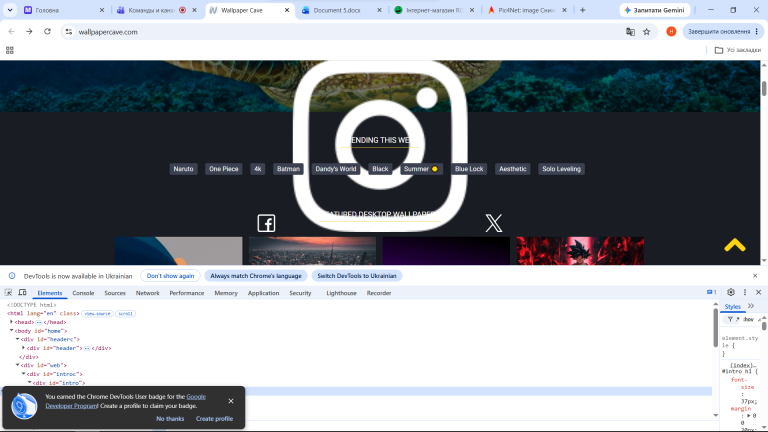The image size is (768, 432).
Task: Expand the head element node
Action: coord(11,322)
